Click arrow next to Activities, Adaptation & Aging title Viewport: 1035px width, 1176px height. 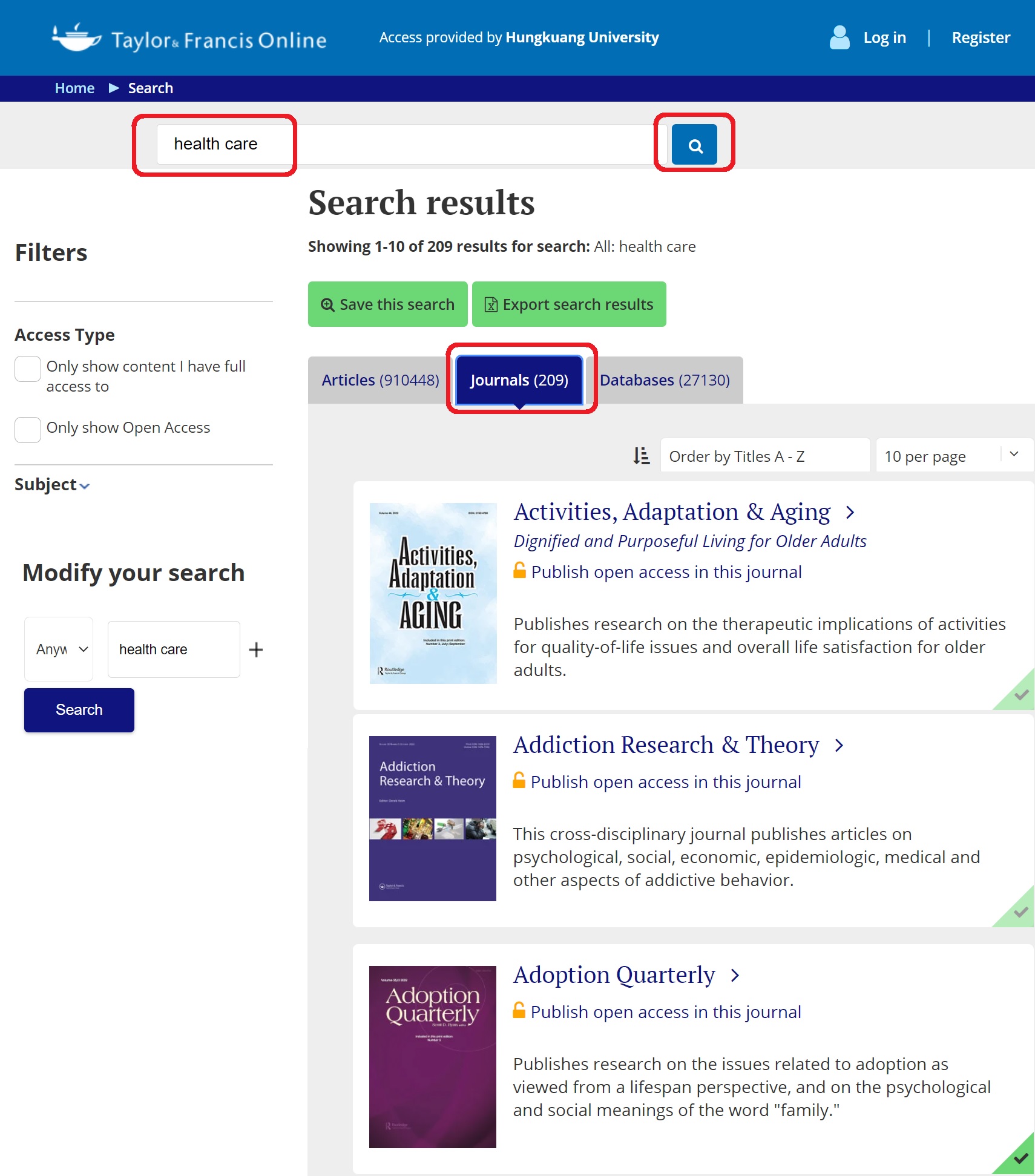[x=850, y=513]
